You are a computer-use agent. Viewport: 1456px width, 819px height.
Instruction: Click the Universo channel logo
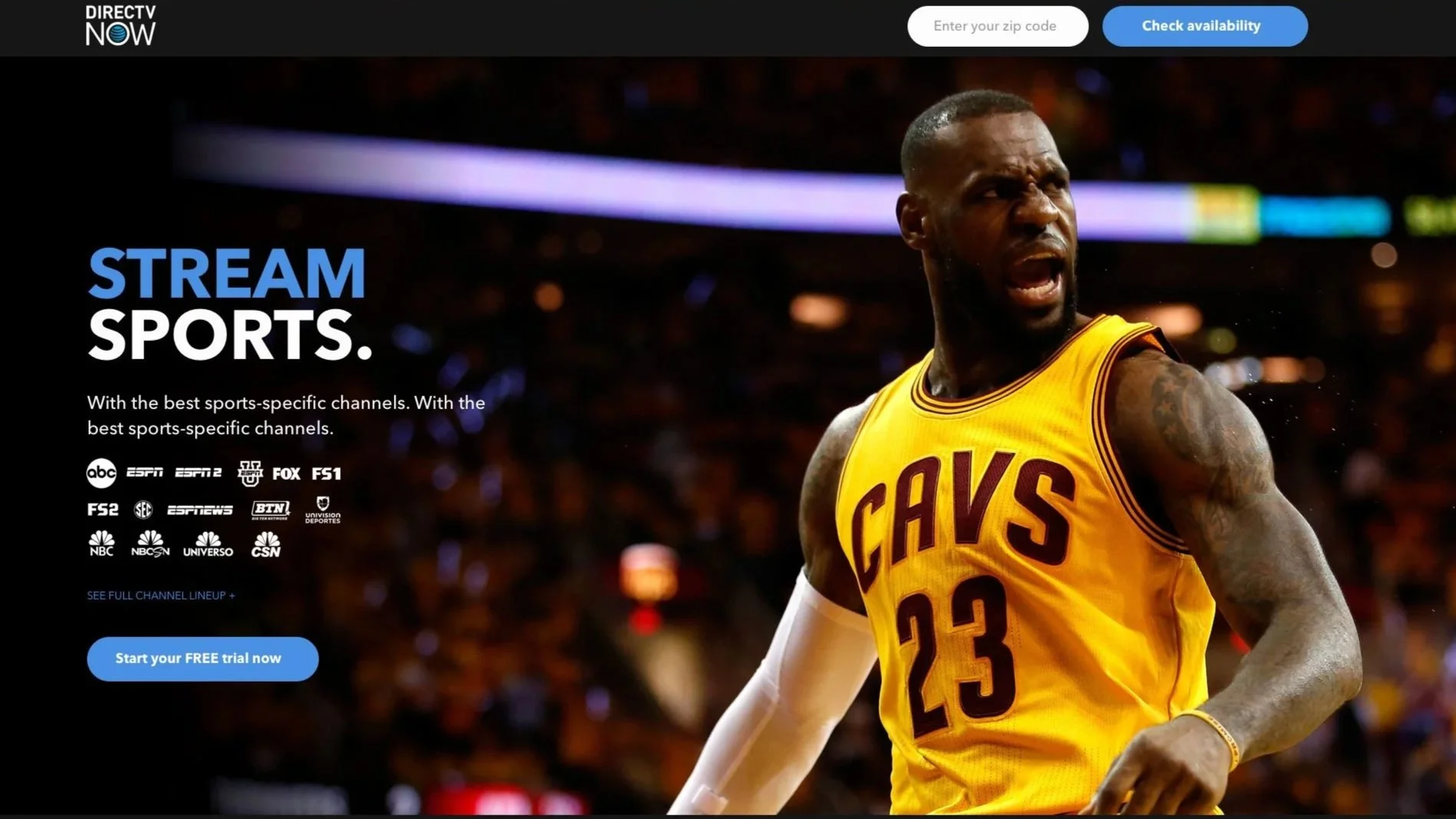coord(208,544)
